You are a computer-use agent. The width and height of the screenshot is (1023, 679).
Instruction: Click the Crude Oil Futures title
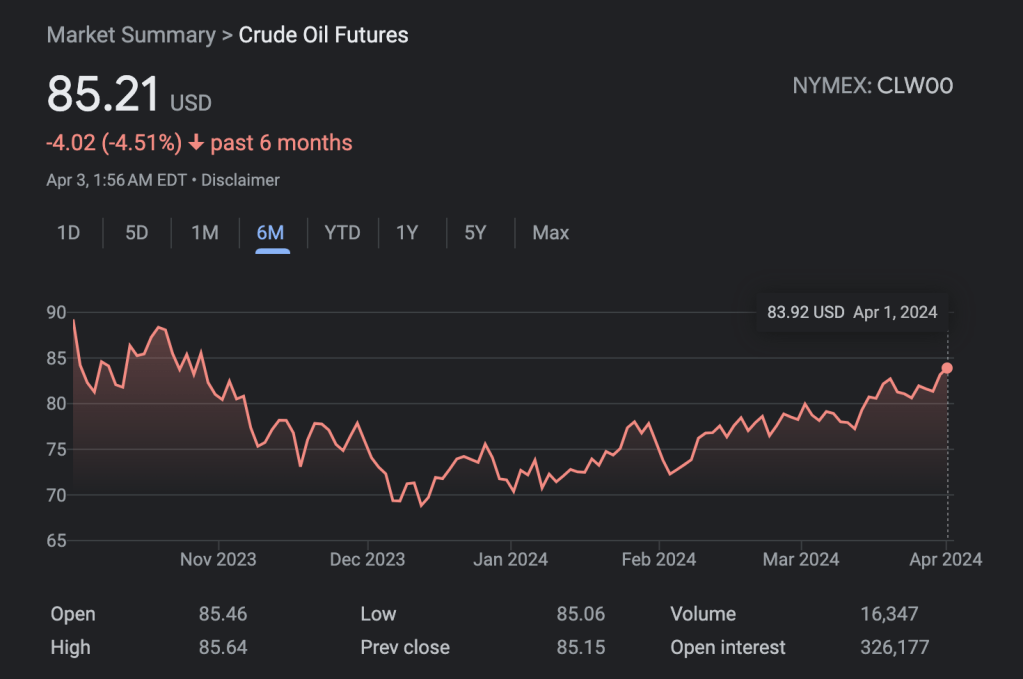coord(323,35)
